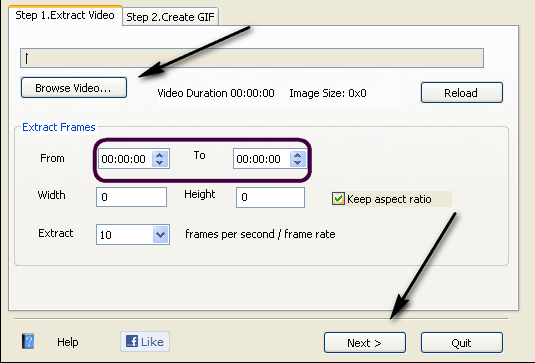Image resolution: width=535 pixels, height=363 pixels.
Task: Click the Reload button
Action: [462, 92]
